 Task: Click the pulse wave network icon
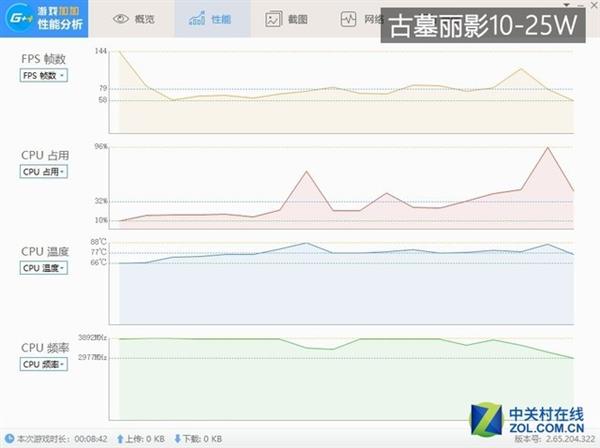pos(348,19)
